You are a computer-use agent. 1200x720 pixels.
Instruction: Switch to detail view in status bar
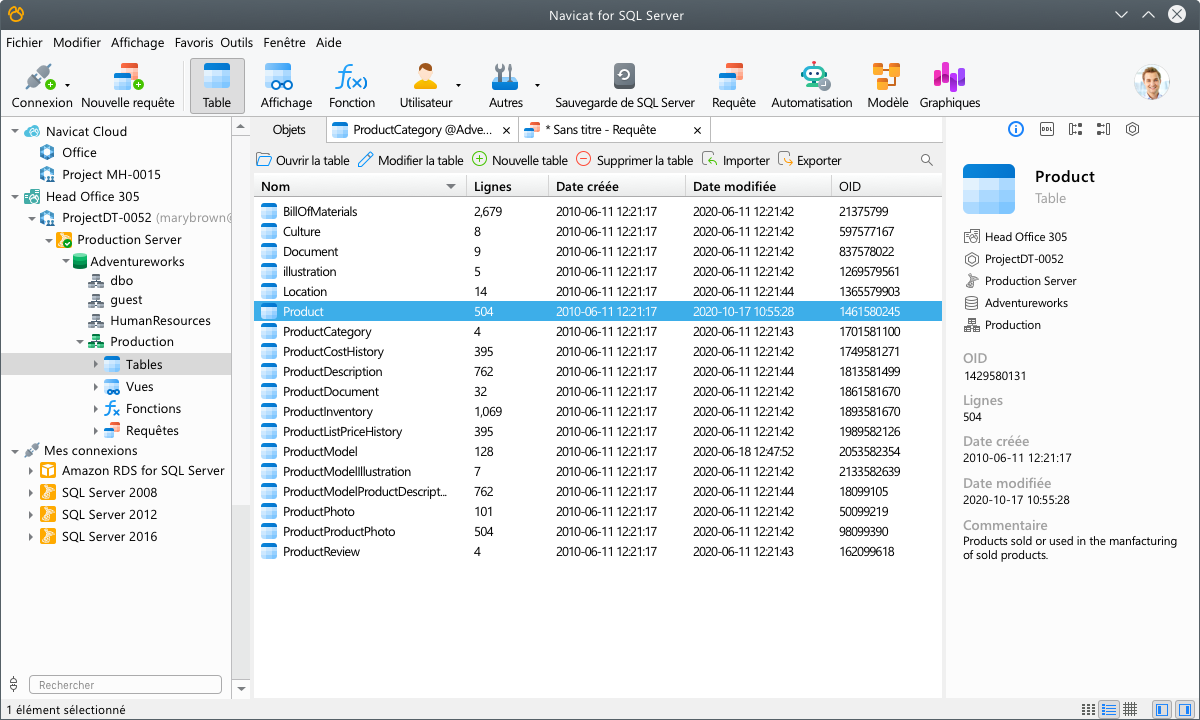click(1109, 709)
